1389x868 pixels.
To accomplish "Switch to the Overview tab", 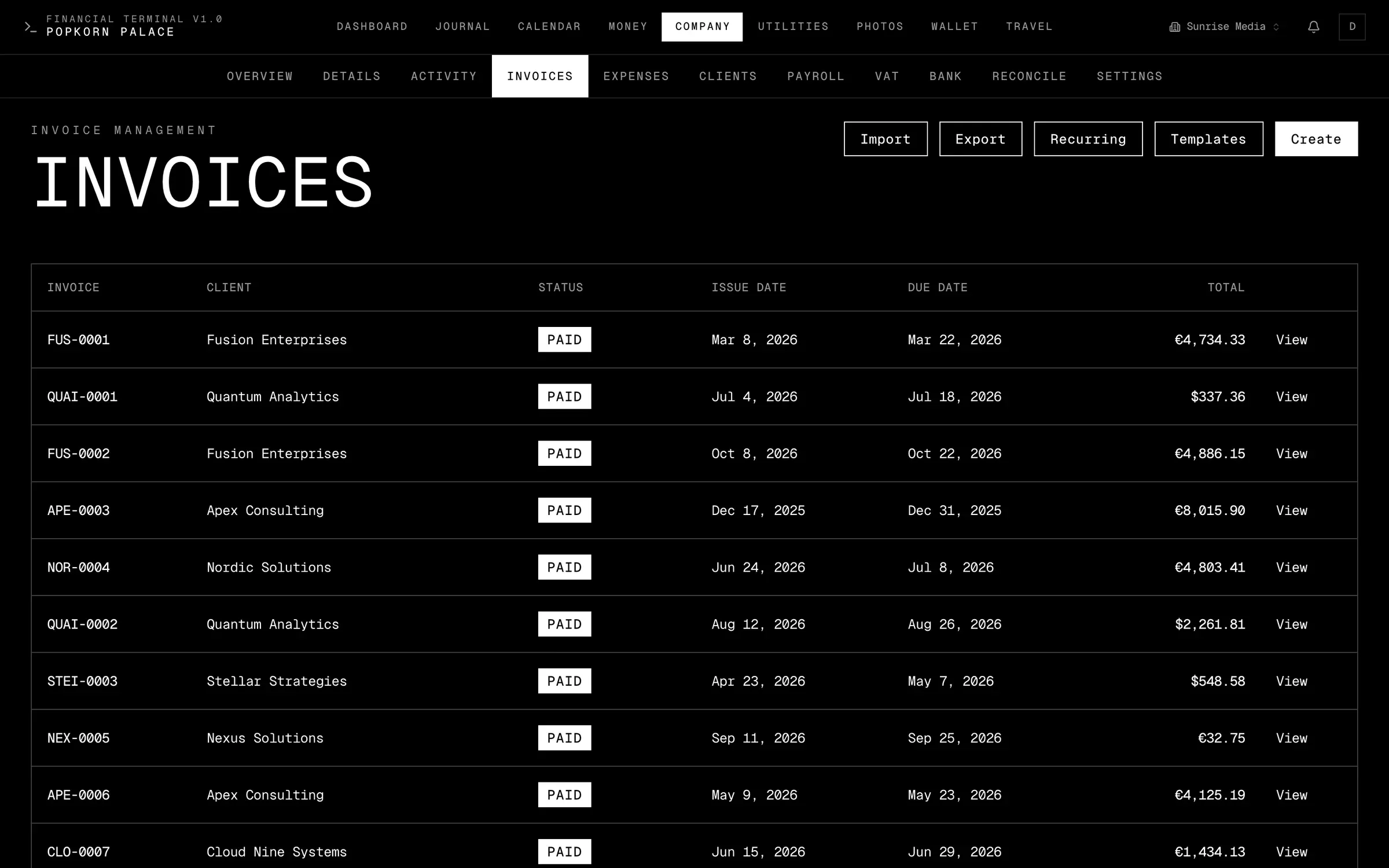I will pos(260,76).
